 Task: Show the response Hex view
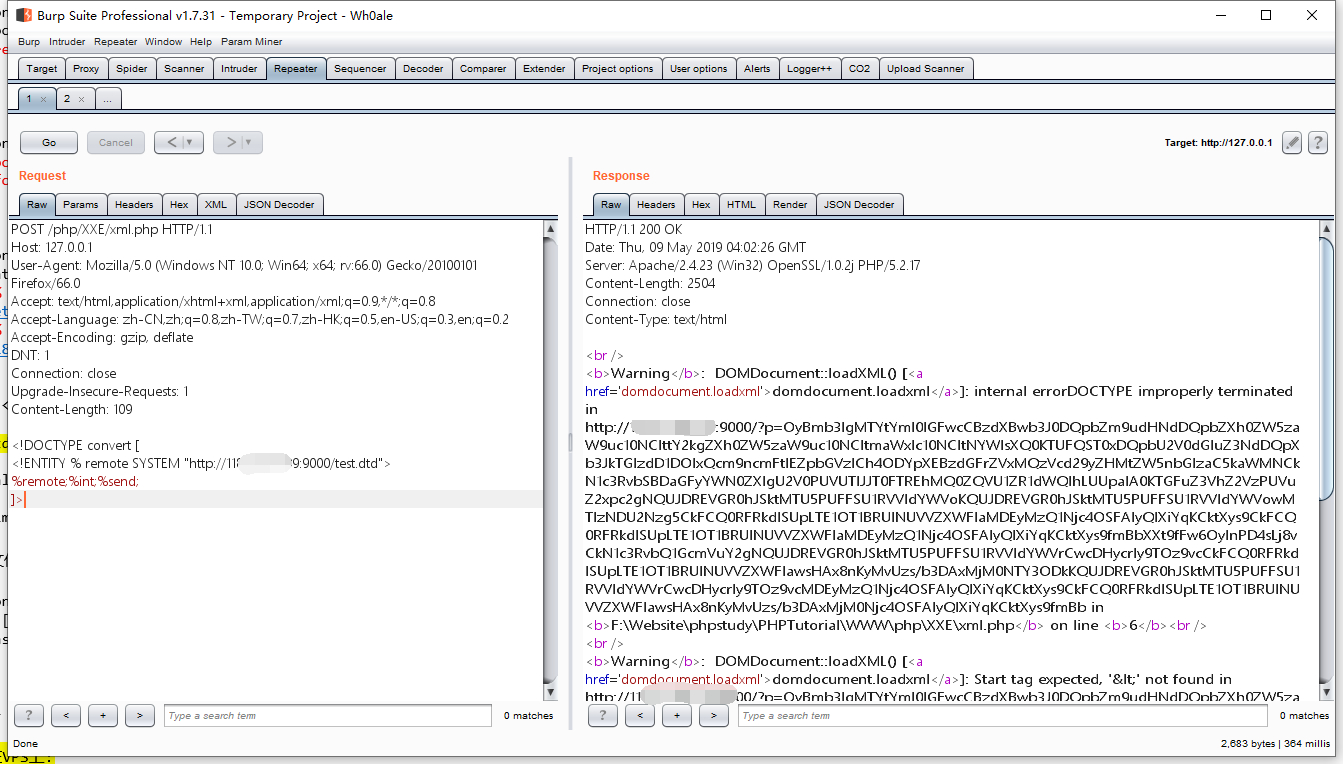click(x=701, y=205)
